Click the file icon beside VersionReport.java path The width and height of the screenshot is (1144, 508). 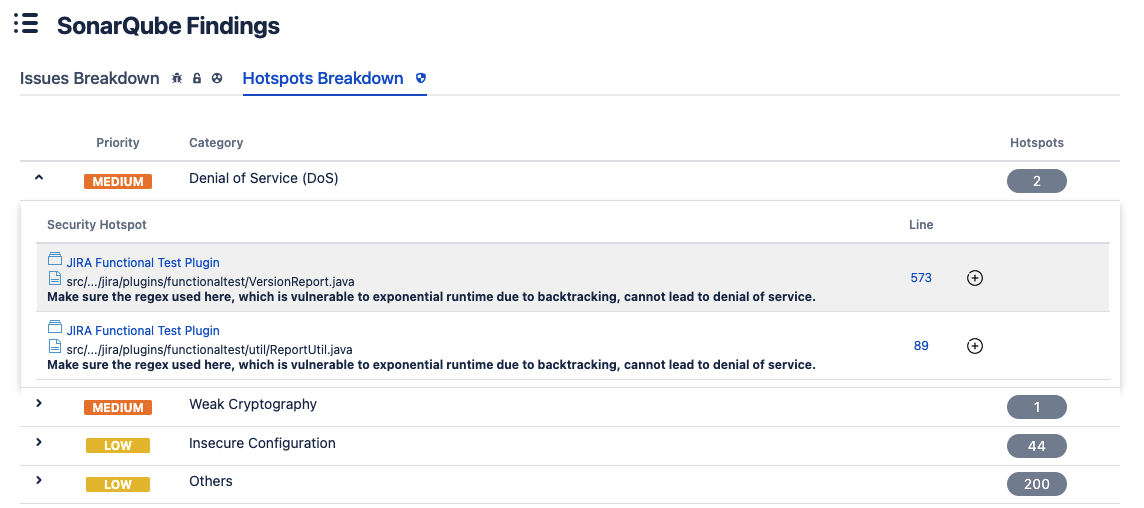click(x=55, y=278)
